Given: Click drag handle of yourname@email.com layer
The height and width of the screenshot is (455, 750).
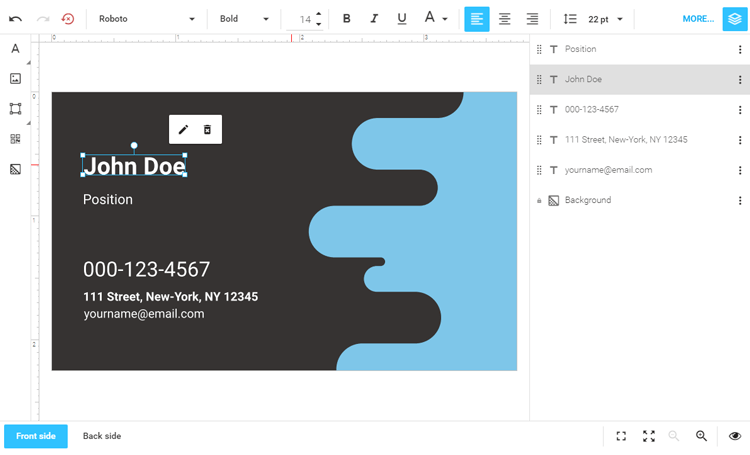Looking at the screenshot, I should point(539,170).
